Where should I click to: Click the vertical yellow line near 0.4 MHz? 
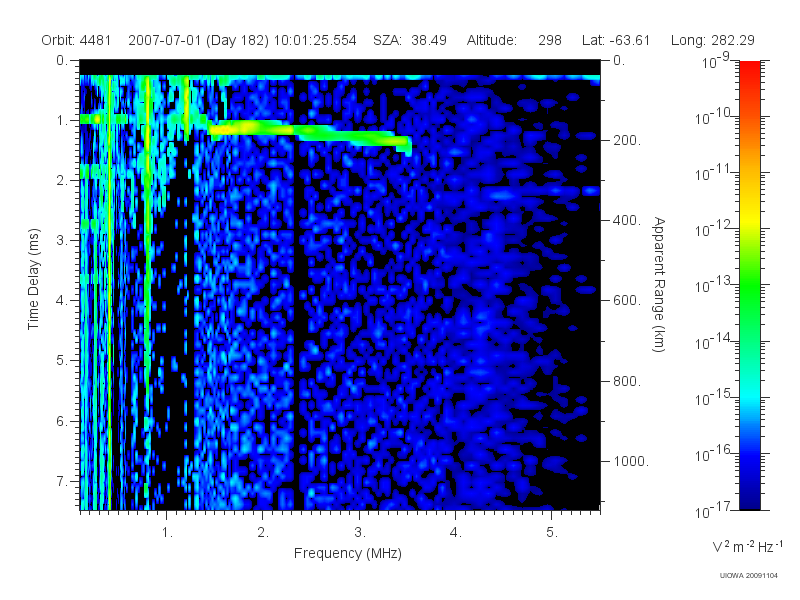pyautogui.click(x=109, y=292)
